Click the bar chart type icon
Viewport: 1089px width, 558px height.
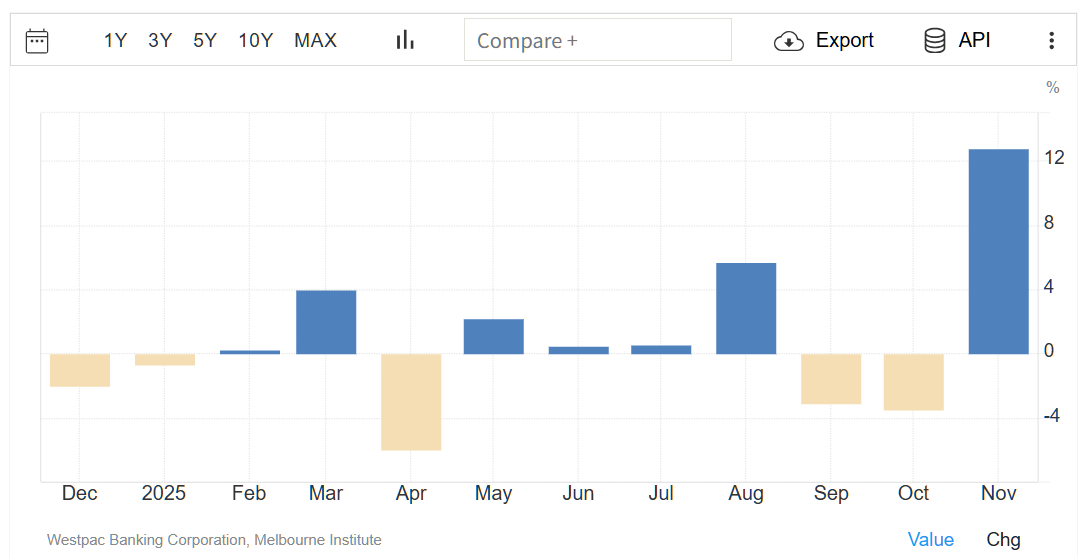point(405,40)
